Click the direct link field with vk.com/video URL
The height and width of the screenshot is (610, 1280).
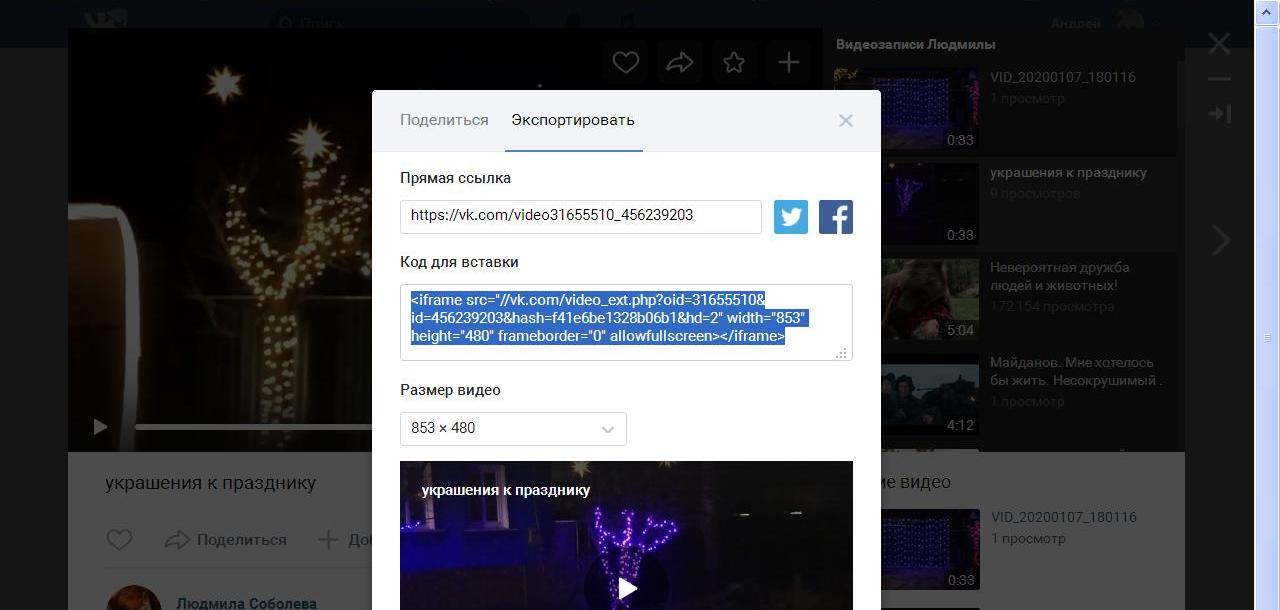tap(581, 216)
